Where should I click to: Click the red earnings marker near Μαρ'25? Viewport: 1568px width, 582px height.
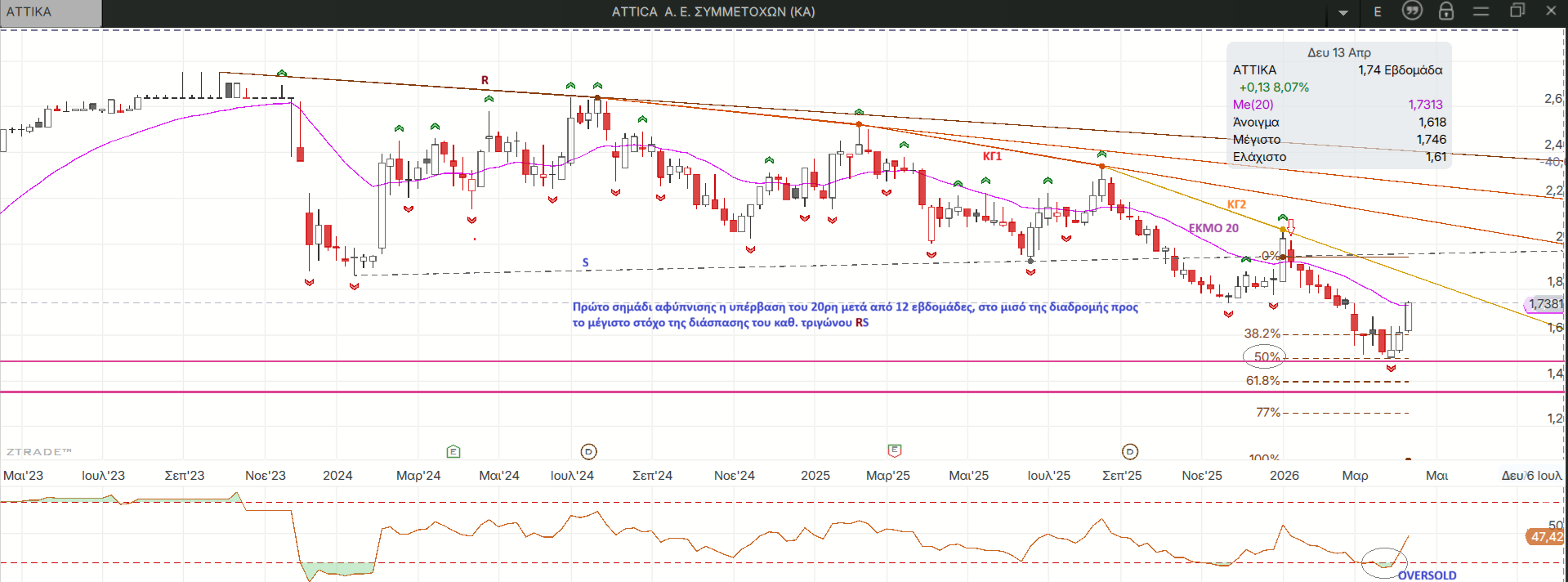click(x=895, y=450)
